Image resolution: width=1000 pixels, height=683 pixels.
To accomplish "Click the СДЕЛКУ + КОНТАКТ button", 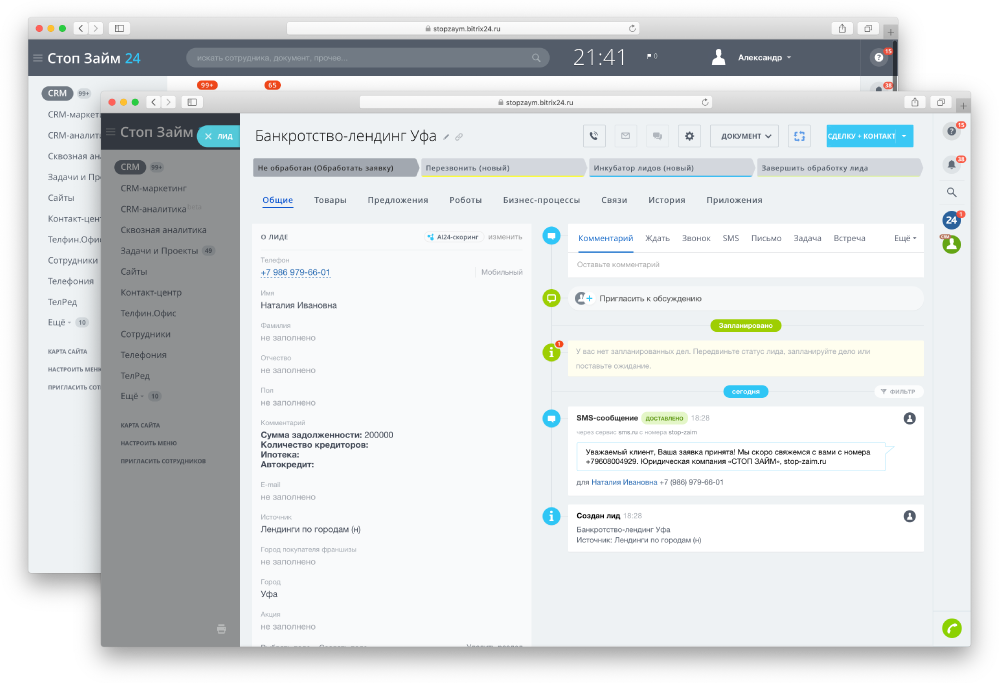I will point(862,136).
